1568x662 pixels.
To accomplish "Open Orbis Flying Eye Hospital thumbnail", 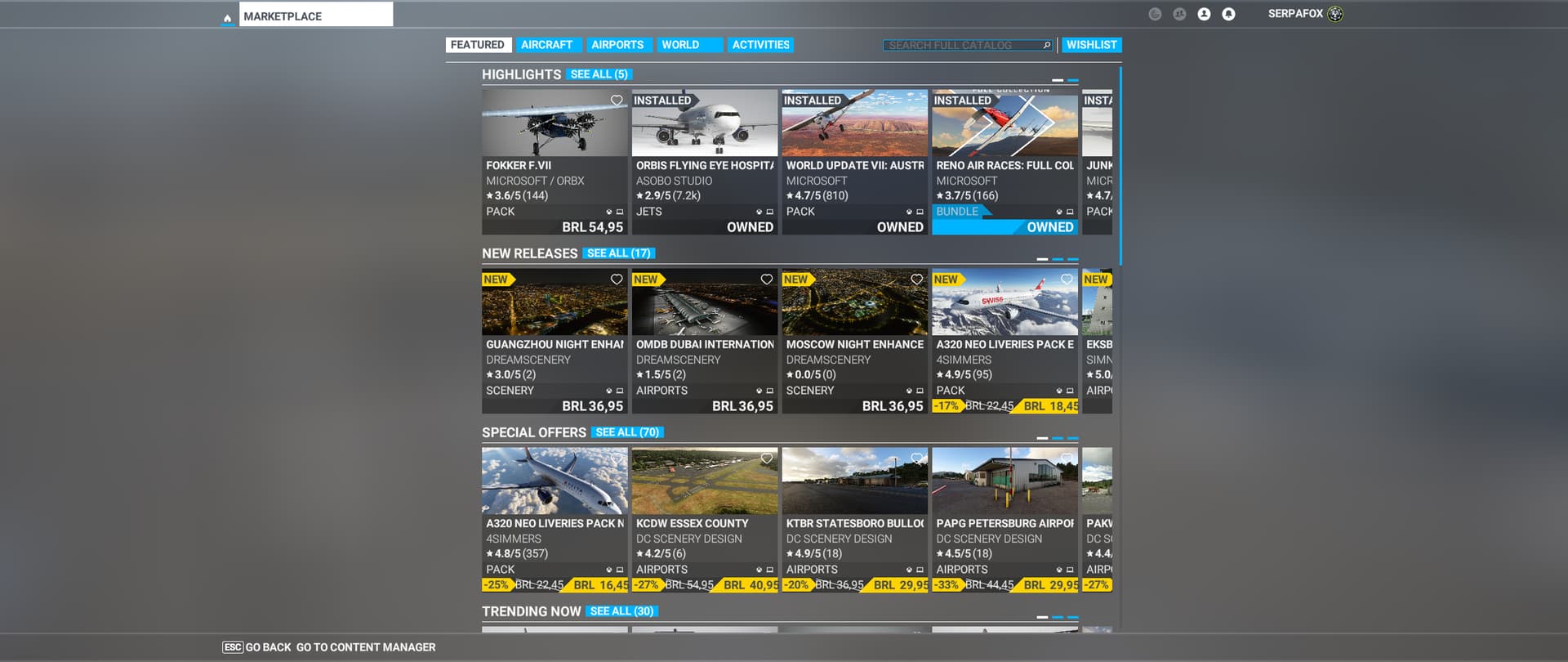I will click(705, 123).
